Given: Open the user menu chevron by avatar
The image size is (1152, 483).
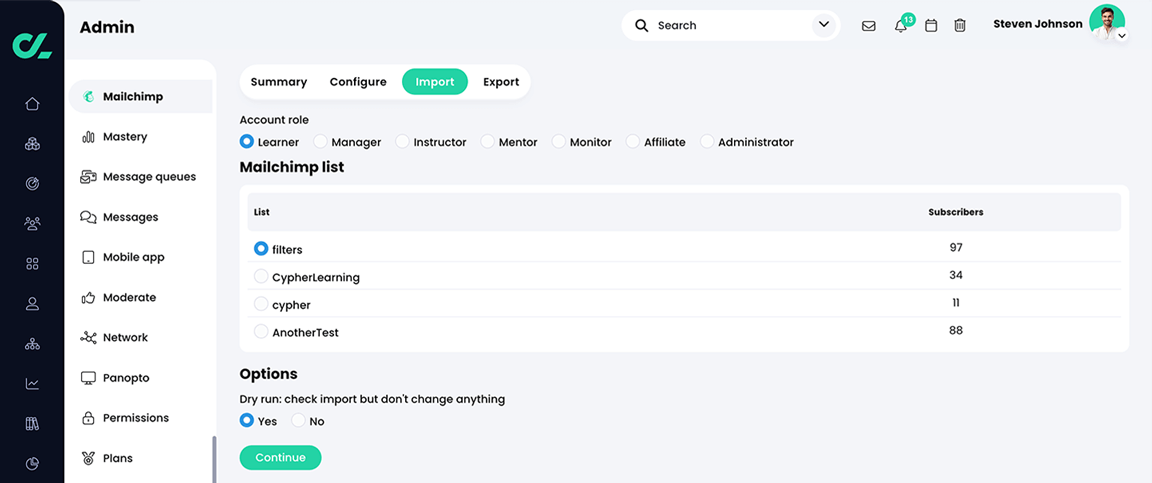Looking at the screenshot, I should pyautogui.click(x=1122, y=35).
